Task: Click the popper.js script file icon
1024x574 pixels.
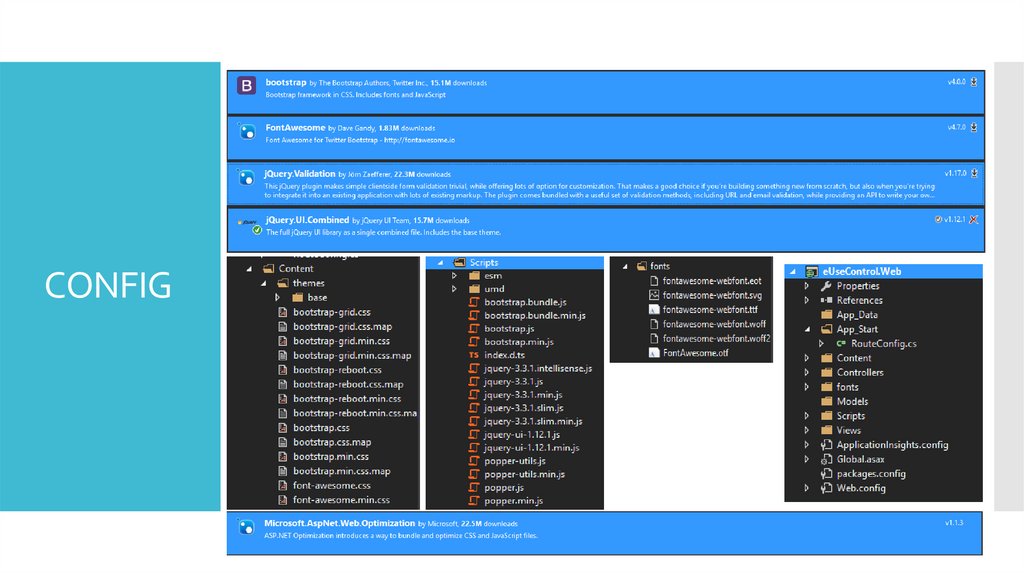Action: click(x=474, y=488)
